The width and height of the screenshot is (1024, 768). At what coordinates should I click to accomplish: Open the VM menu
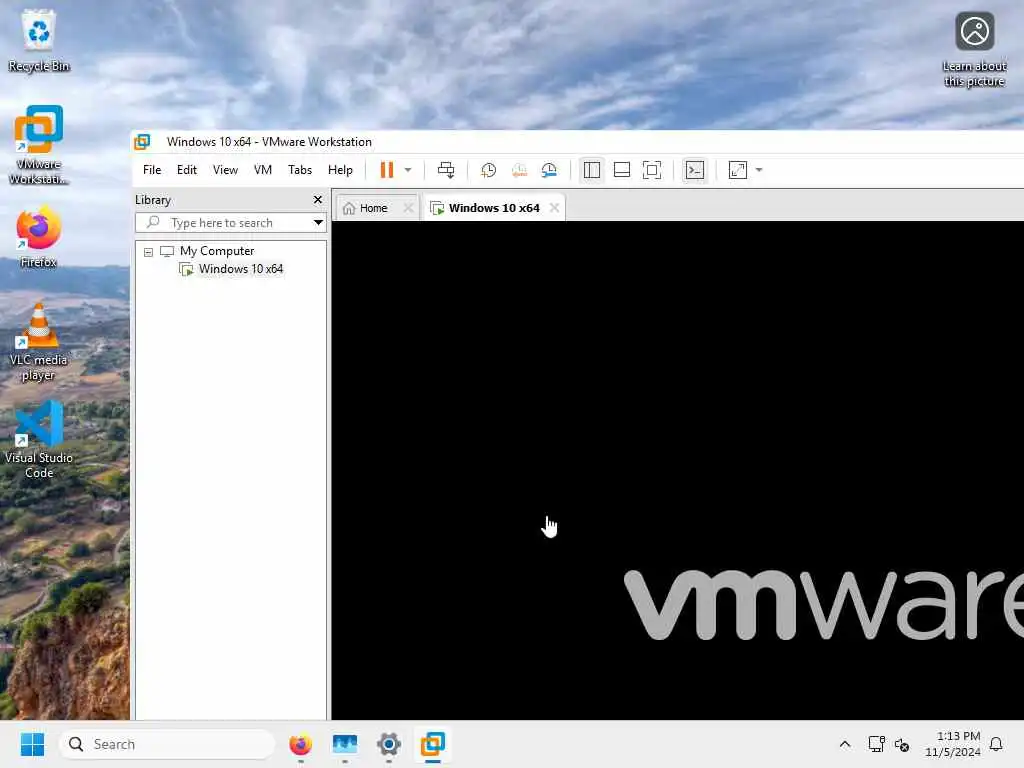click(263, 170)
